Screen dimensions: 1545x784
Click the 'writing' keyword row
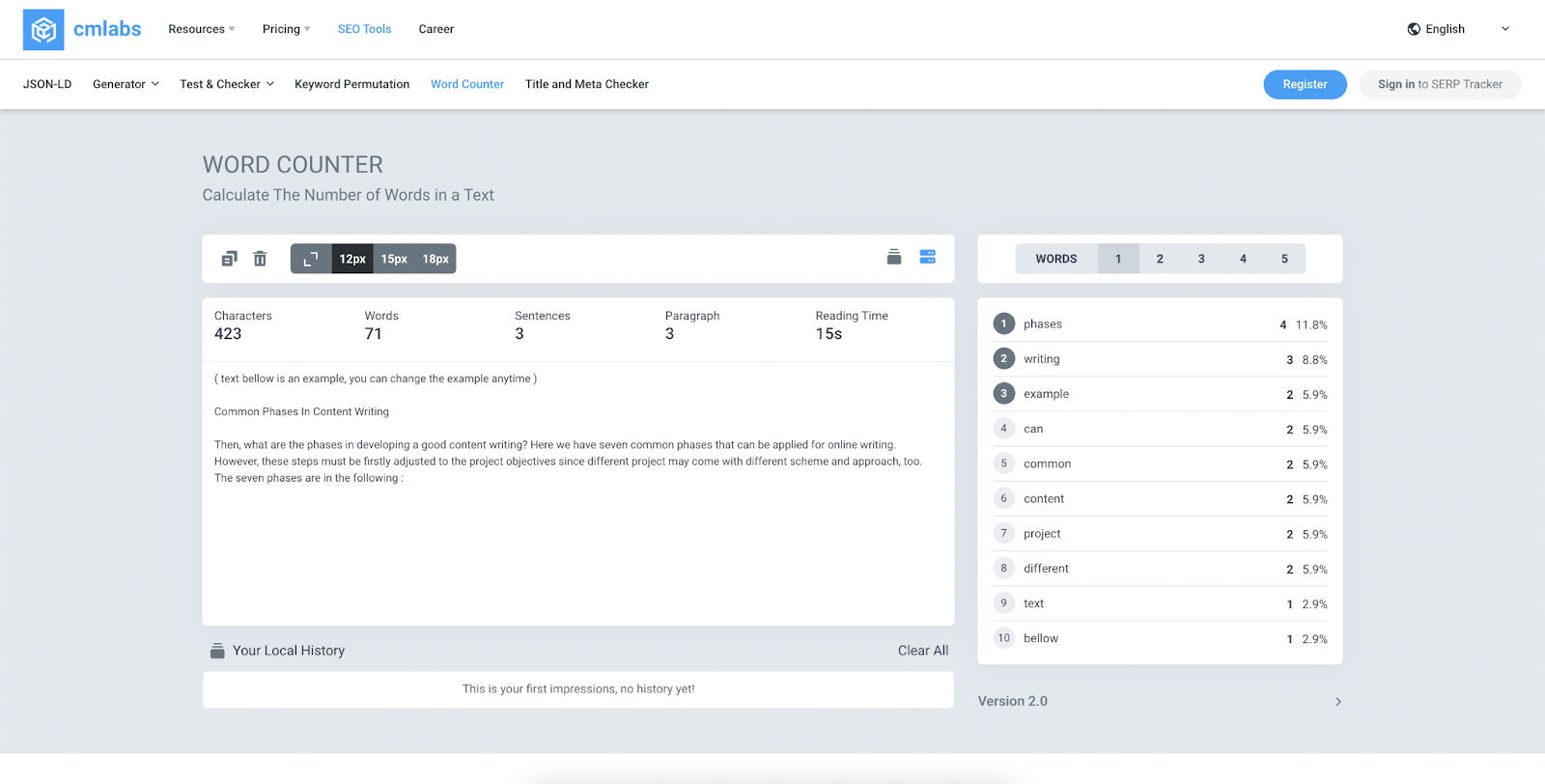point(1160,359)
